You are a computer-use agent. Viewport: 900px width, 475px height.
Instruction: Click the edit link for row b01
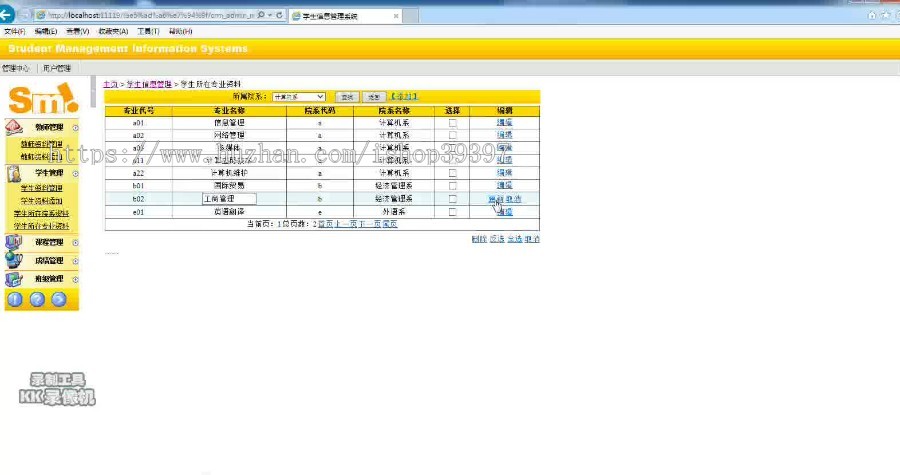(x=505, y=185)
